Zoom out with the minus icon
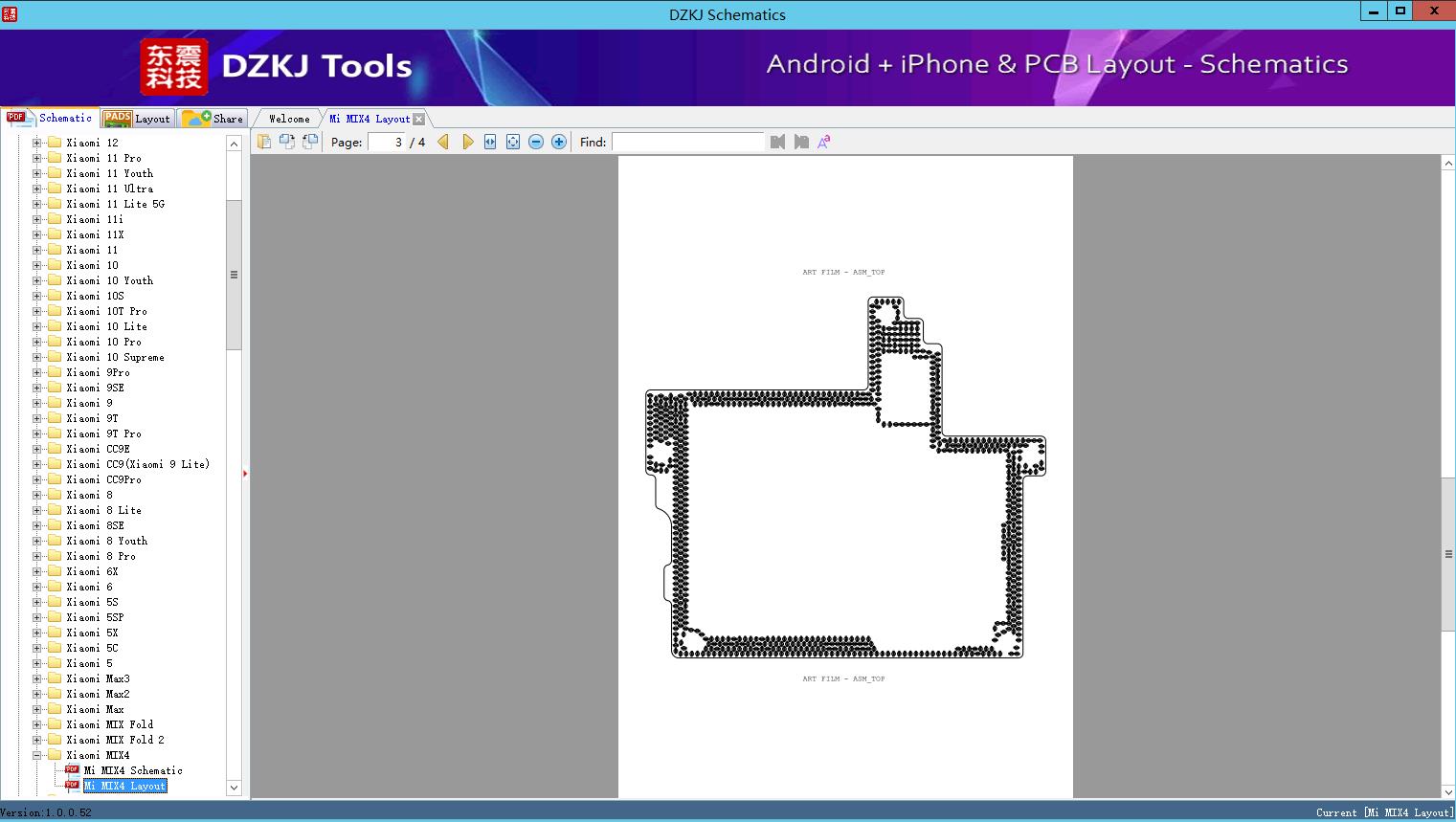Image resolution: width=1456 pixels, height=822 pixels. [x=536, y=142]
